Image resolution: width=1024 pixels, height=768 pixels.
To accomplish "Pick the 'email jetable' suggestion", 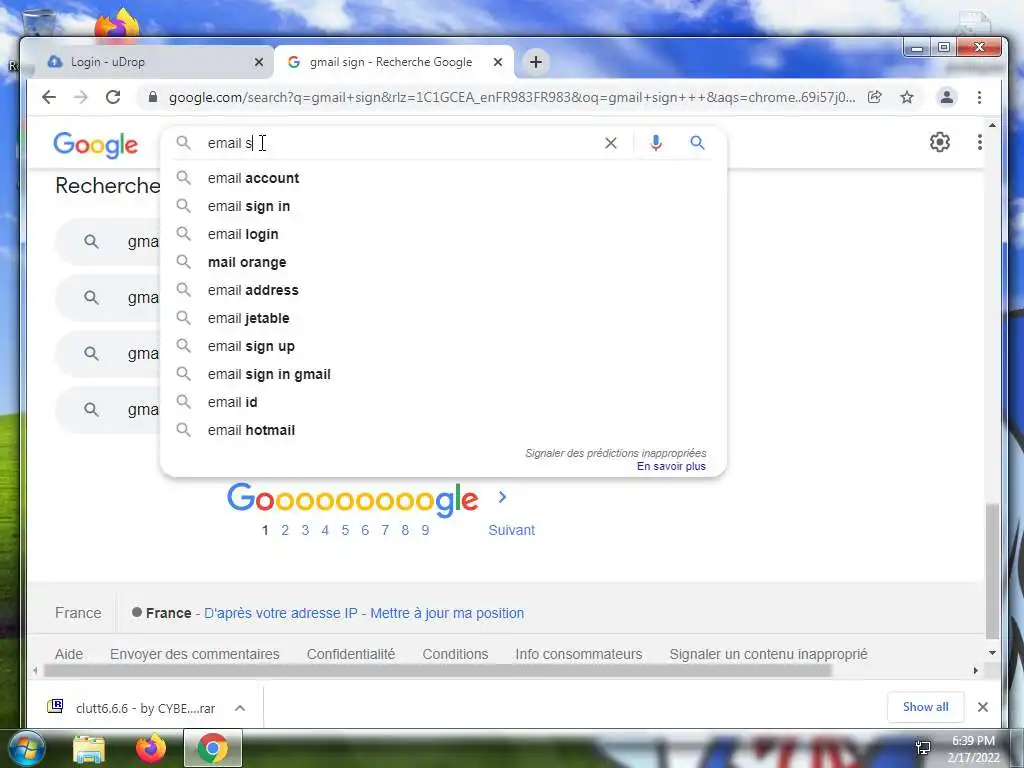I will [x=443, y=319].
